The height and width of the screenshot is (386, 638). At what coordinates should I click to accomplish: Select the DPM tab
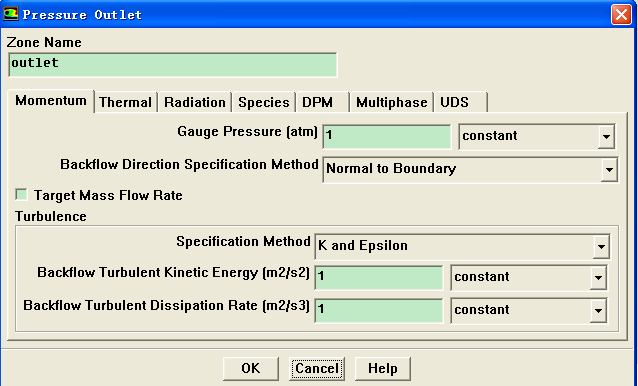click(x=321, y=102)
